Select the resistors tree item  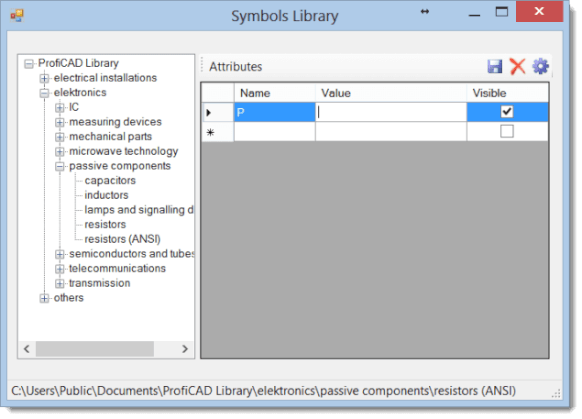(x=105, y=224)
